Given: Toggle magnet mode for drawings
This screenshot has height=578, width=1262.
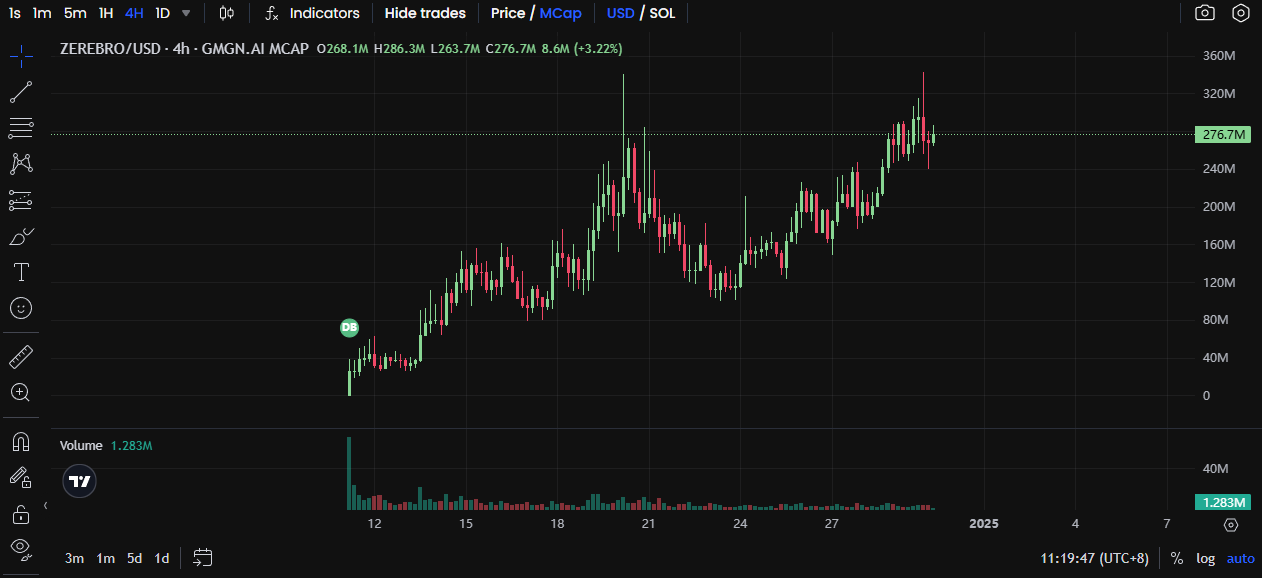Looking at the screenshot, I should point(21,441).
